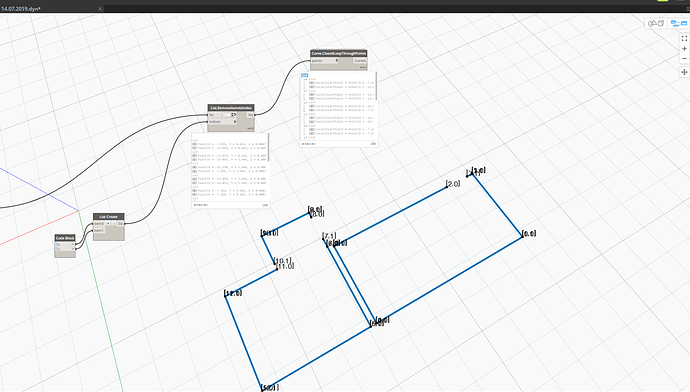Click the List badge in curves preview
The image size is (690, 392).
(305, 75)
